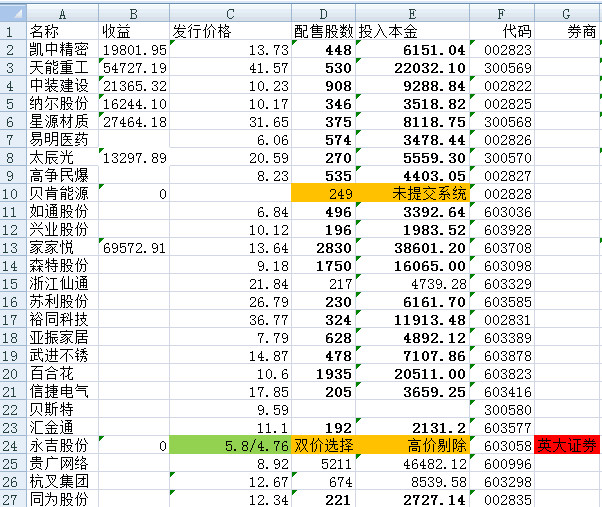The height and width of the screenshot is (507, 602).
Task: Click the 贝肯能源 cell
Action: point(63,193)
